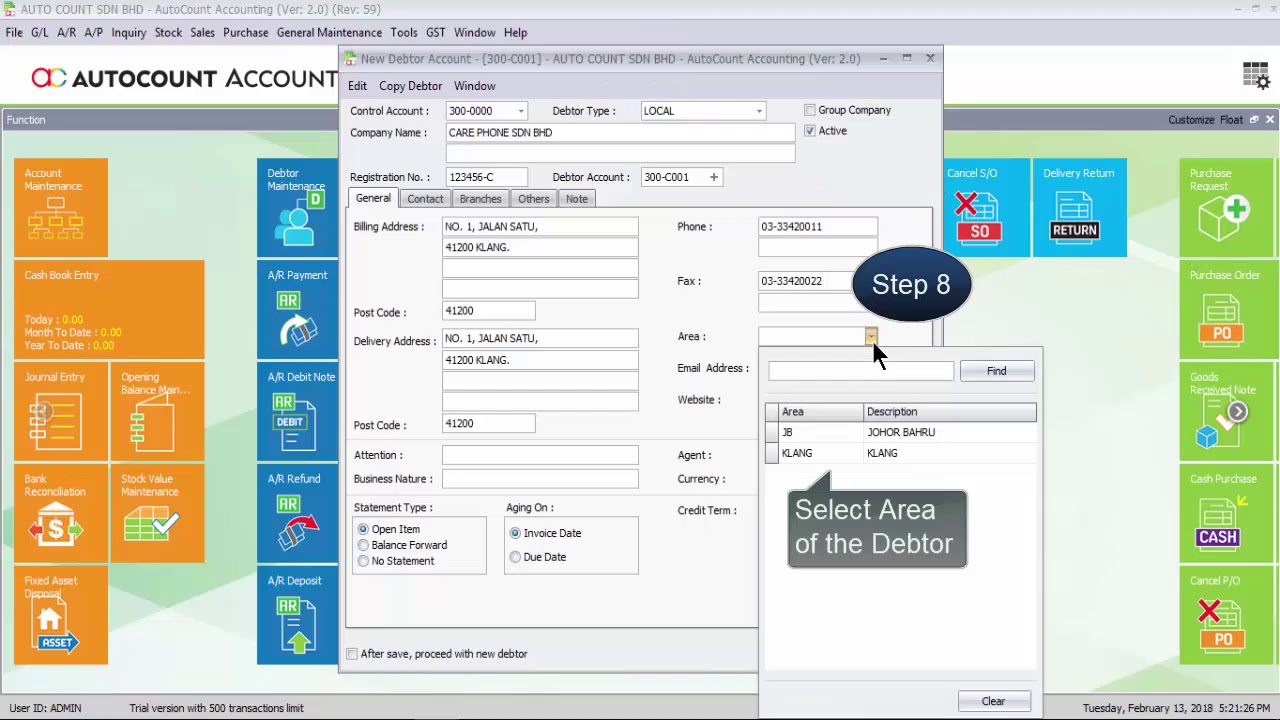
Task: Select Due Date aging option
Action: pyautogui.click(x=515, y=557)
